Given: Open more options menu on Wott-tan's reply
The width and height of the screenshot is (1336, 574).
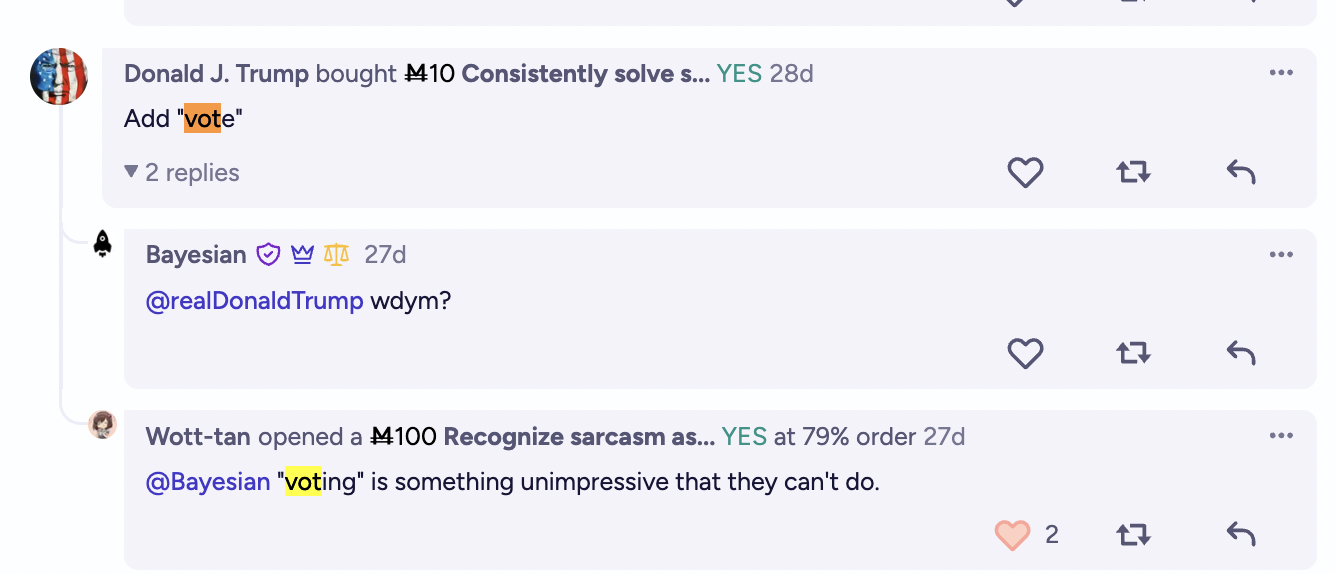Looking at the screenshot, I should [1281, 436].
